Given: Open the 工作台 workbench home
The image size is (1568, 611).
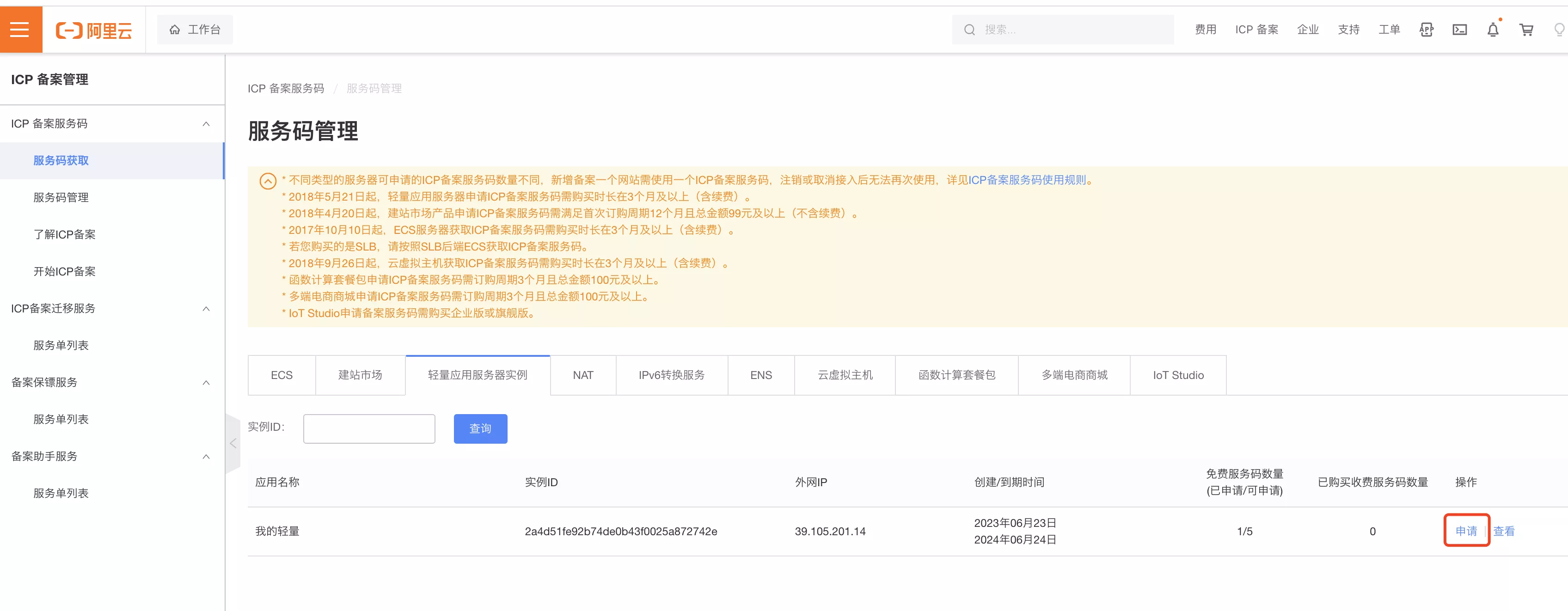Looking at the screenshot, I should click(x=195, y=29).
